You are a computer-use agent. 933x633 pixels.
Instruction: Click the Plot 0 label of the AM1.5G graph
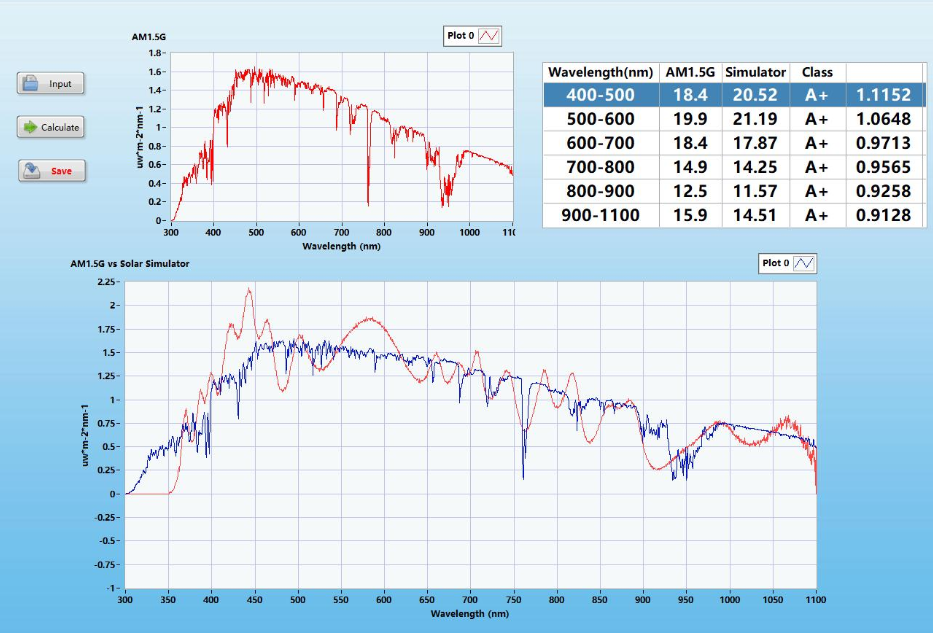point(461,36)
